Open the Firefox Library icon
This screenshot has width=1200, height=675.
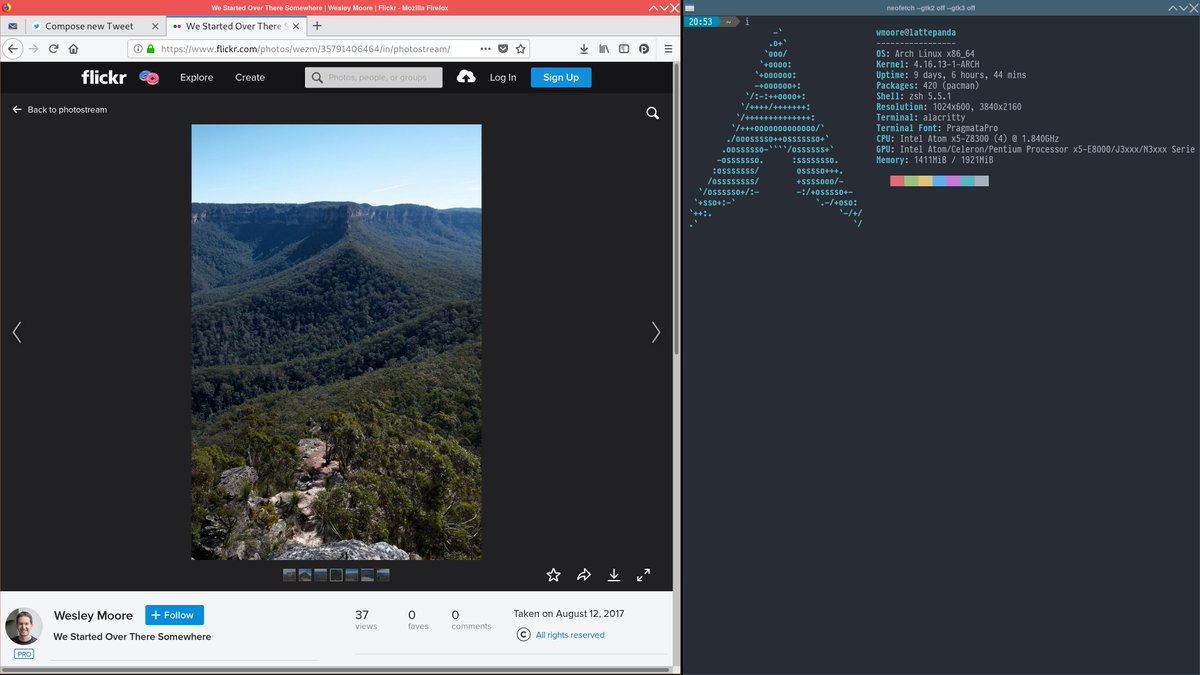[604, 48]
